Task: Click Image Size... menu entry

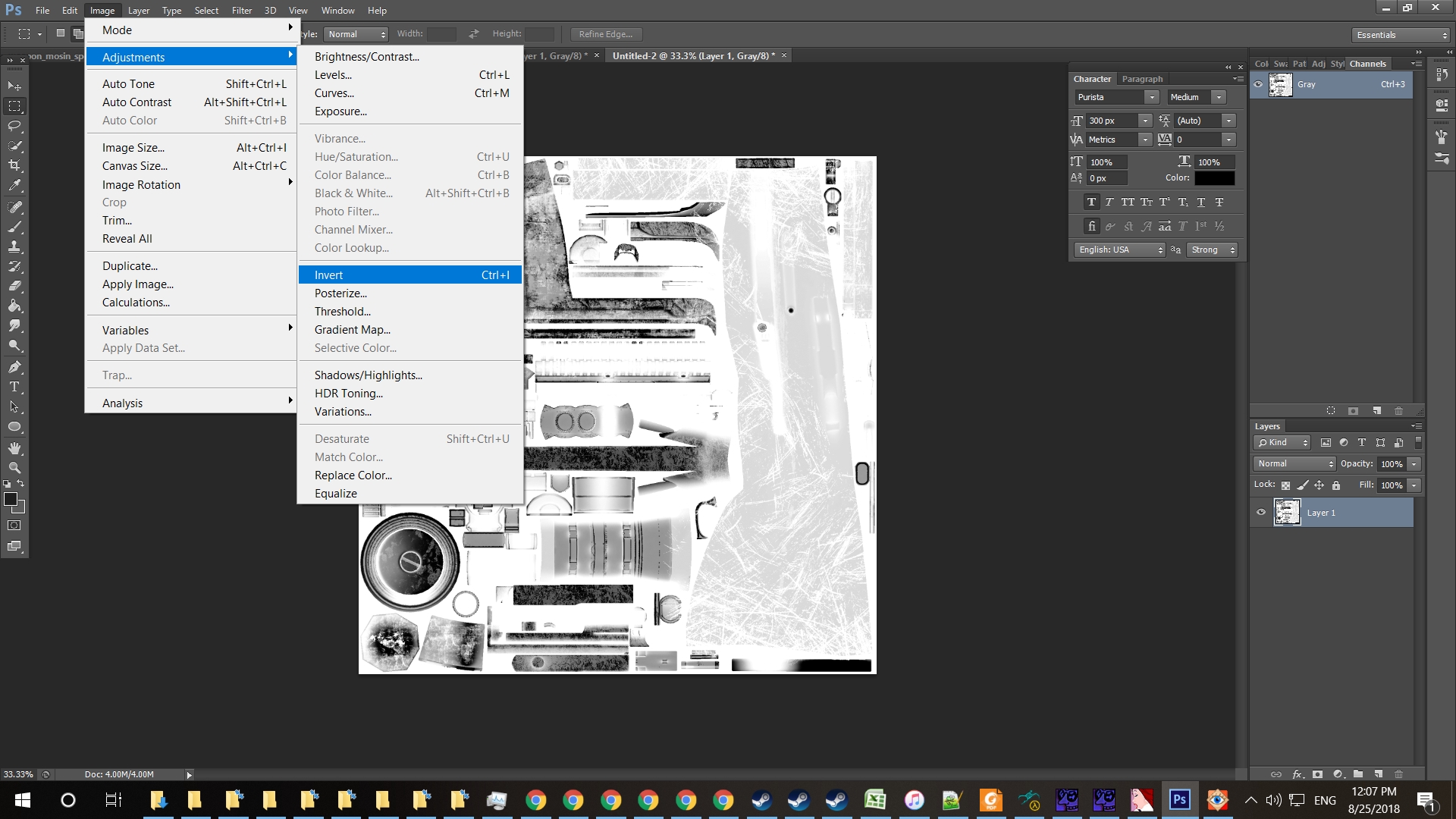Action: [133, 148]
